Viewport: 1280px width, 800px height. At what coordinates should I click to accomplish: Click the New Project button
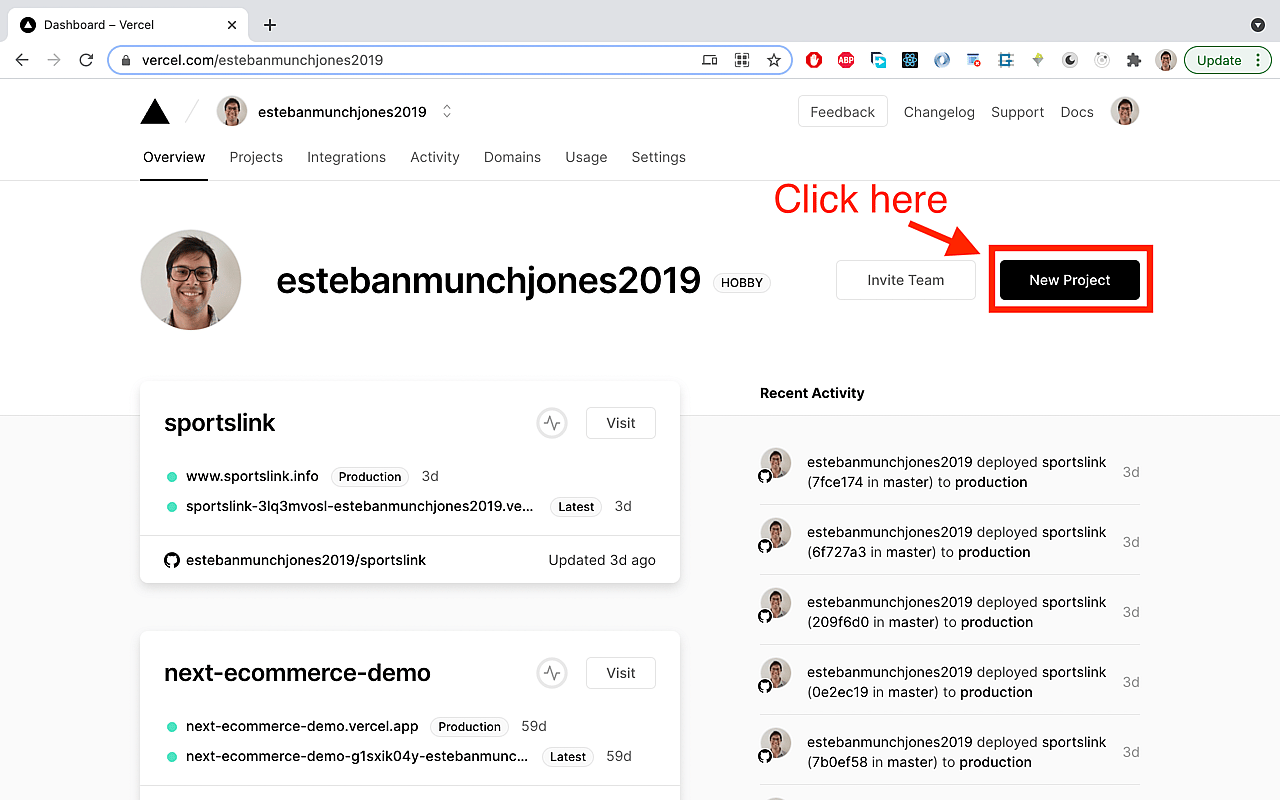click(1069, 280)
